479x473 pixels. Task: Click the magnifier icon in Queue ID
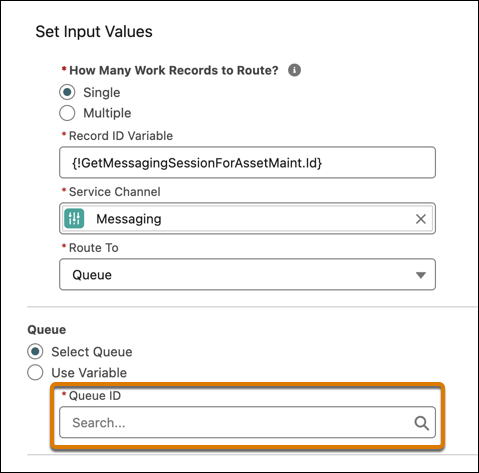coord(422,423)
